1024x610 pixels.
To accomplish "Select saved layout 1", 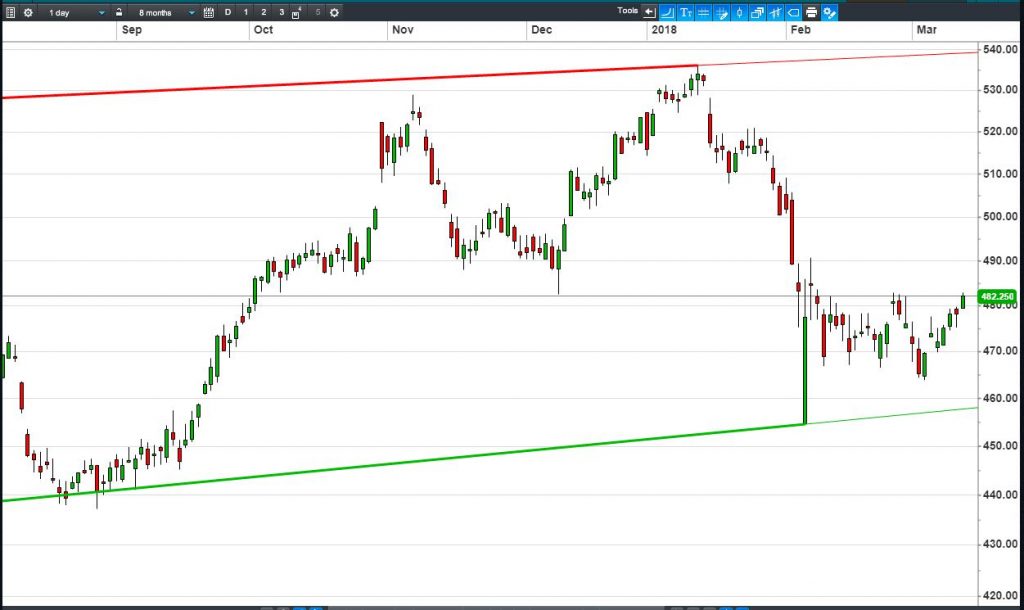I will click(x=246, y=12).
